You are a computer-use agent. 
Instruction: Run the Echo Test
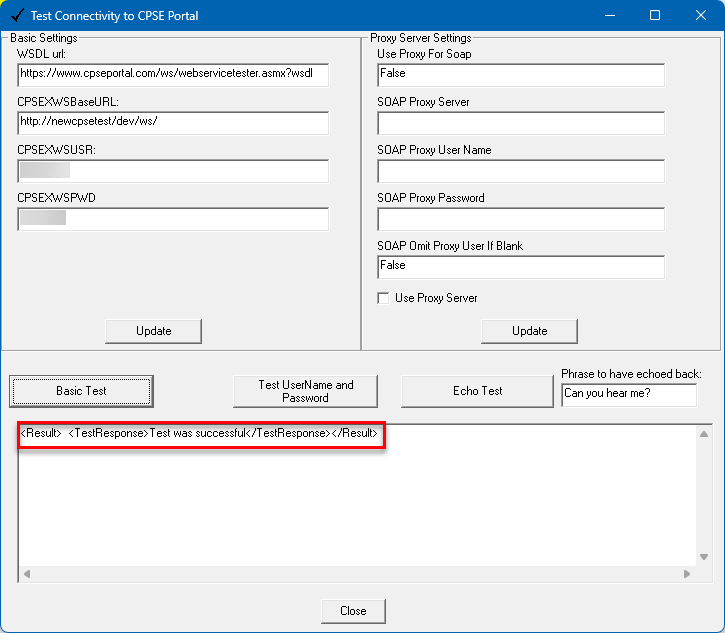(477, 391)
